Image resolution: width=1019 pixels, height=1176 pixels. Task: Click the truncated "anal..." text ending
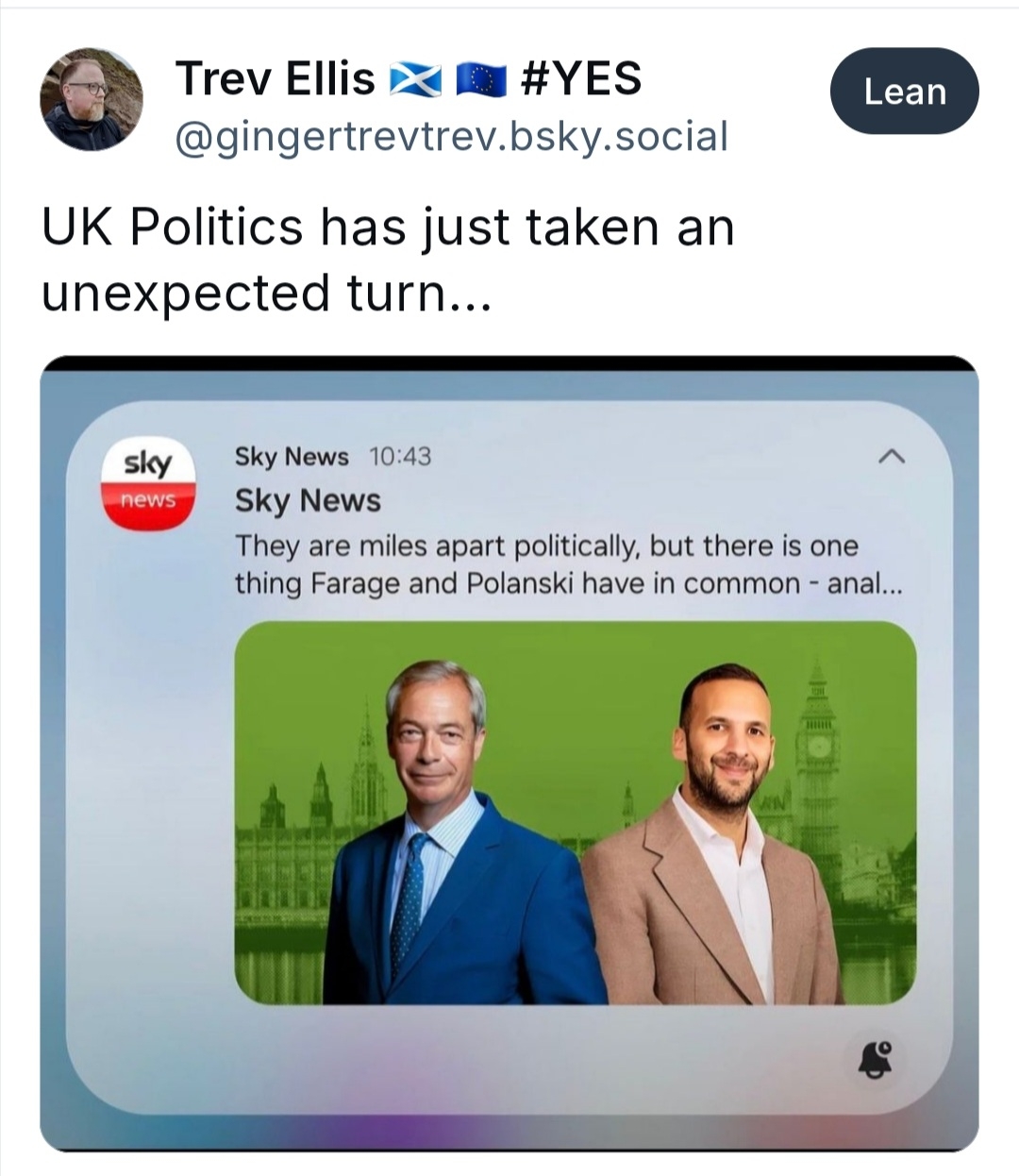[864, 584]
